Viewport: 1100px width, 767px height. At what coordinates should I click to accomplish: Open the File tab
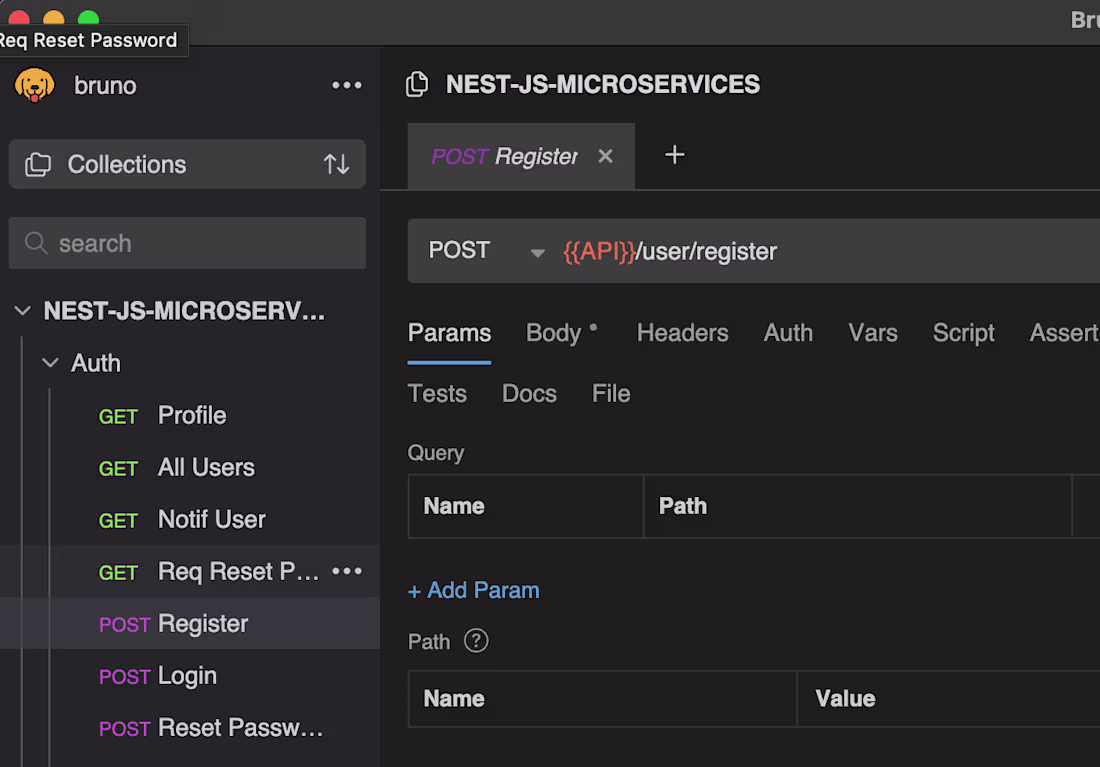pyautogui.click(x=611, y=394)
